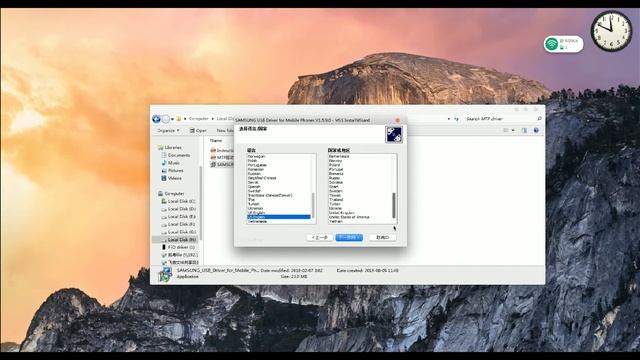Open Explorer help question mark icon
Image resolution: width=640 pixels, height=360 pixels.
click(x=536, y=130)
